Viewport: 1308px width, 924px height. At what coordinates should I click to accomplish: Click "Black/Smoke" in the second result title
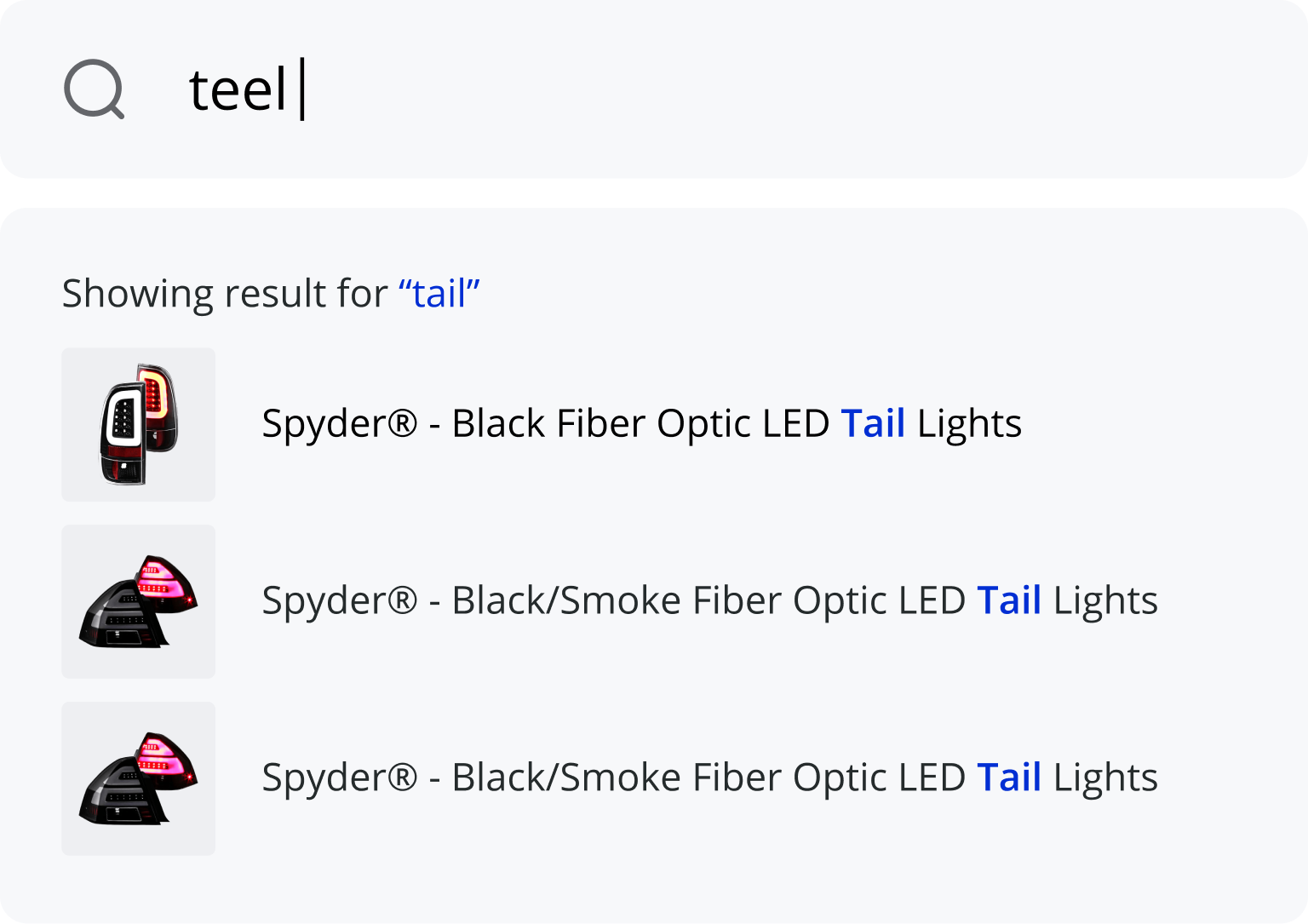coord(565,600)
